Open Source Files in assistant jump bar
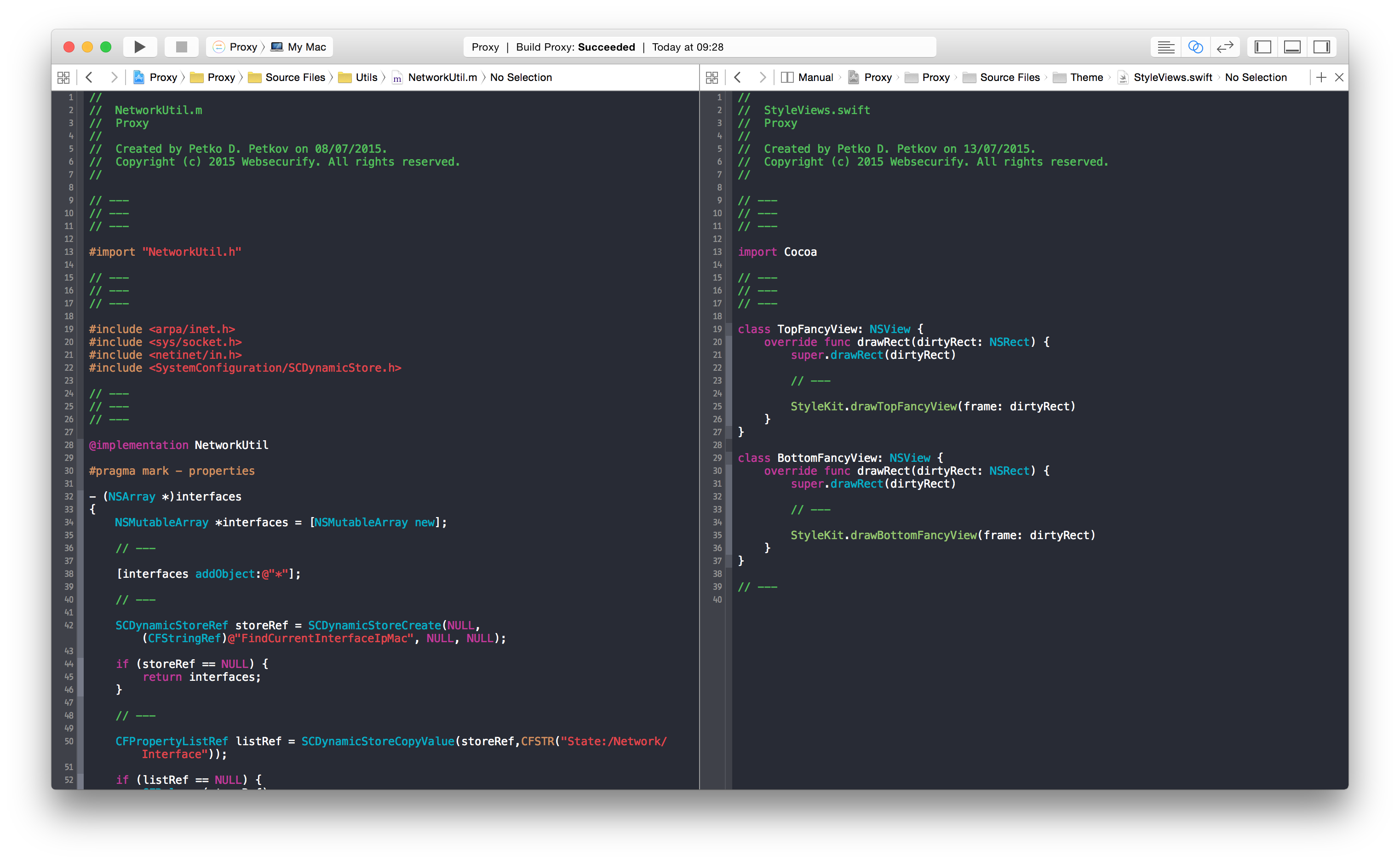Screen dimensions: 1400x863 click(x=1002, y=77)
